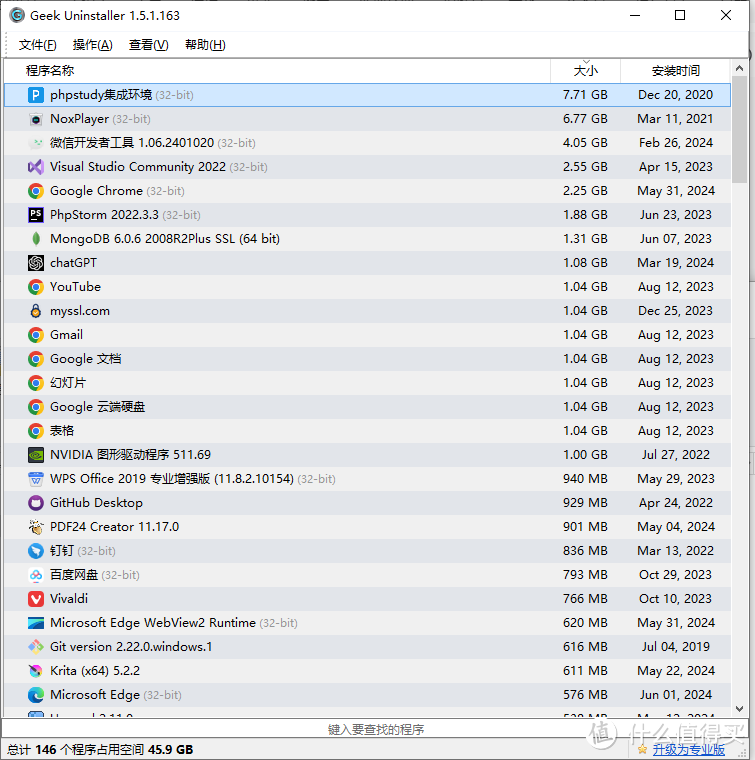Screen dimensions: 755x760
Task: Open the 查看(V) menu
Action: (x=148, y=45)
